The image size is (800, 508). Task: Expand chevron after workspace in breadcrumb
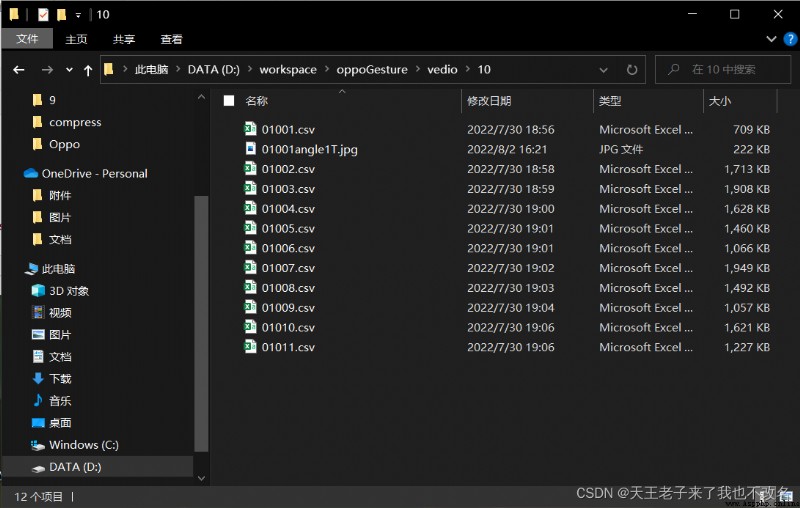[327, 69]
